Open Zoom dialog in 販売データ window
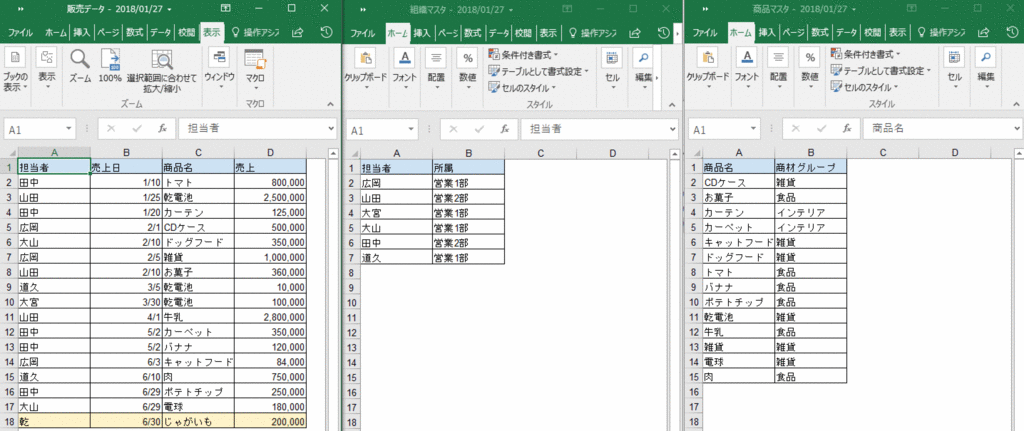The width and height of the screenshot is (1024, 431). click(80, 65)
